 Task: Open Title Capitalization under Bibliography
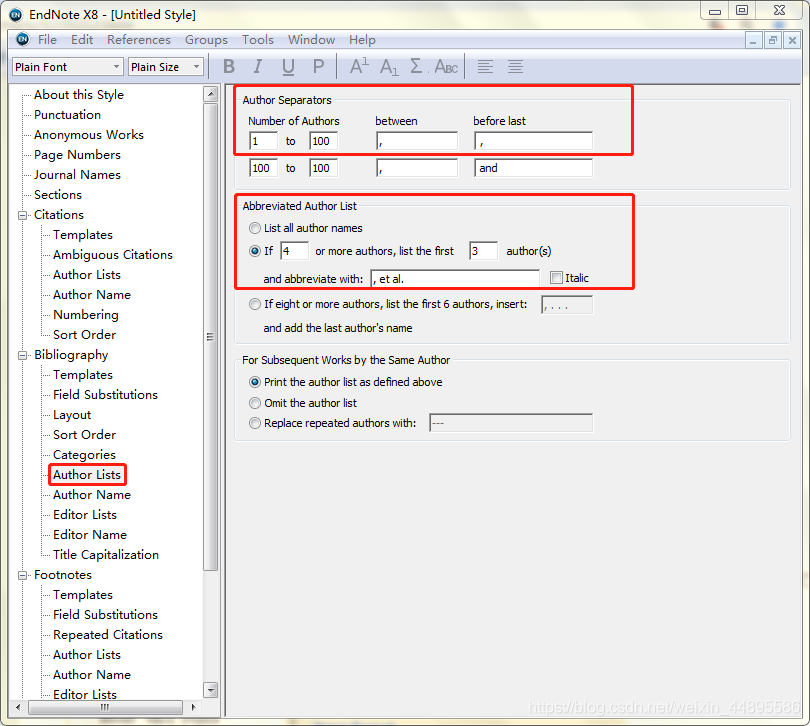click(x=106, y=555)
